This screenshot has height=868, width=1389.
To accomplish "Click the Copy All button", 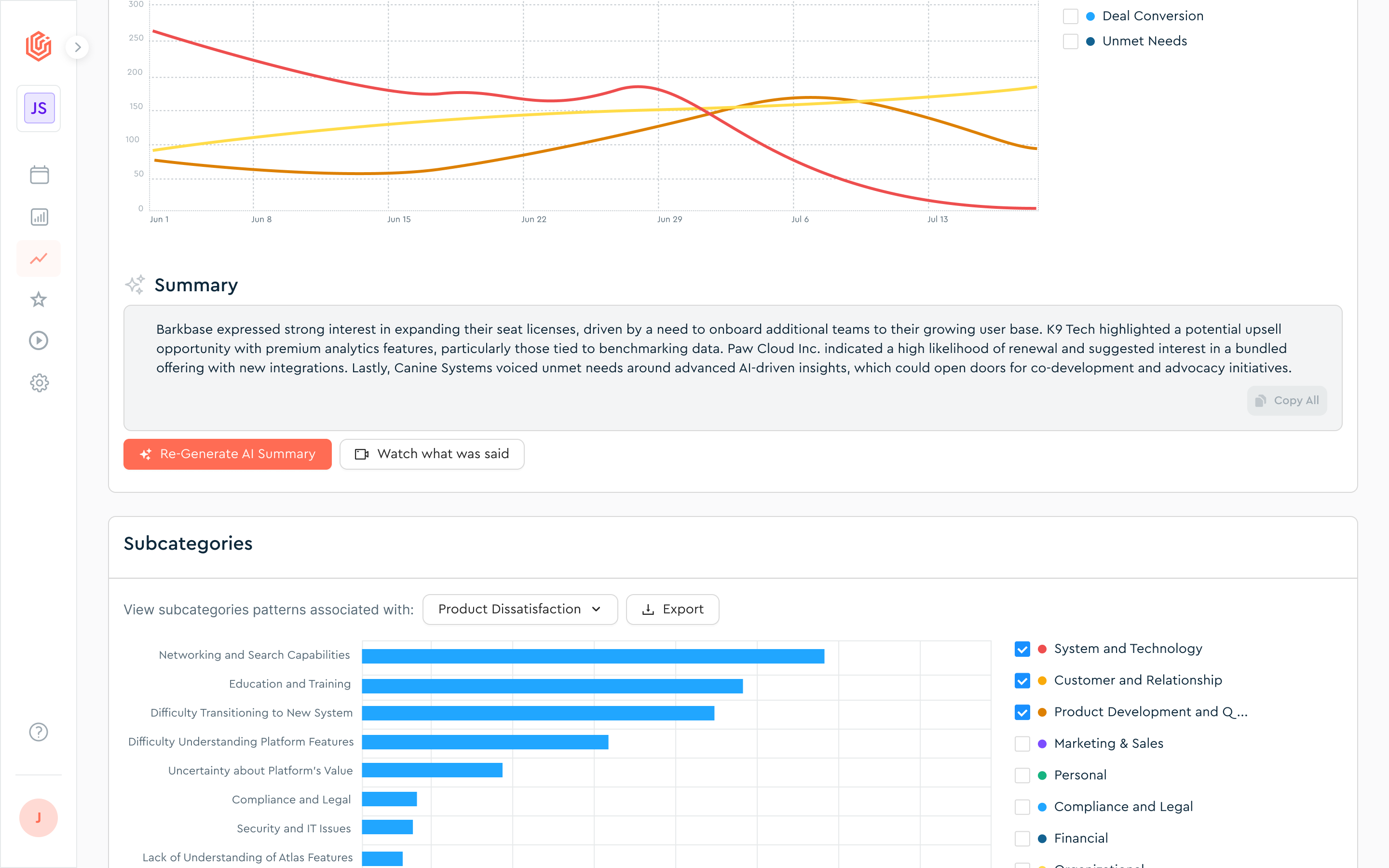I will point(1287,401).
